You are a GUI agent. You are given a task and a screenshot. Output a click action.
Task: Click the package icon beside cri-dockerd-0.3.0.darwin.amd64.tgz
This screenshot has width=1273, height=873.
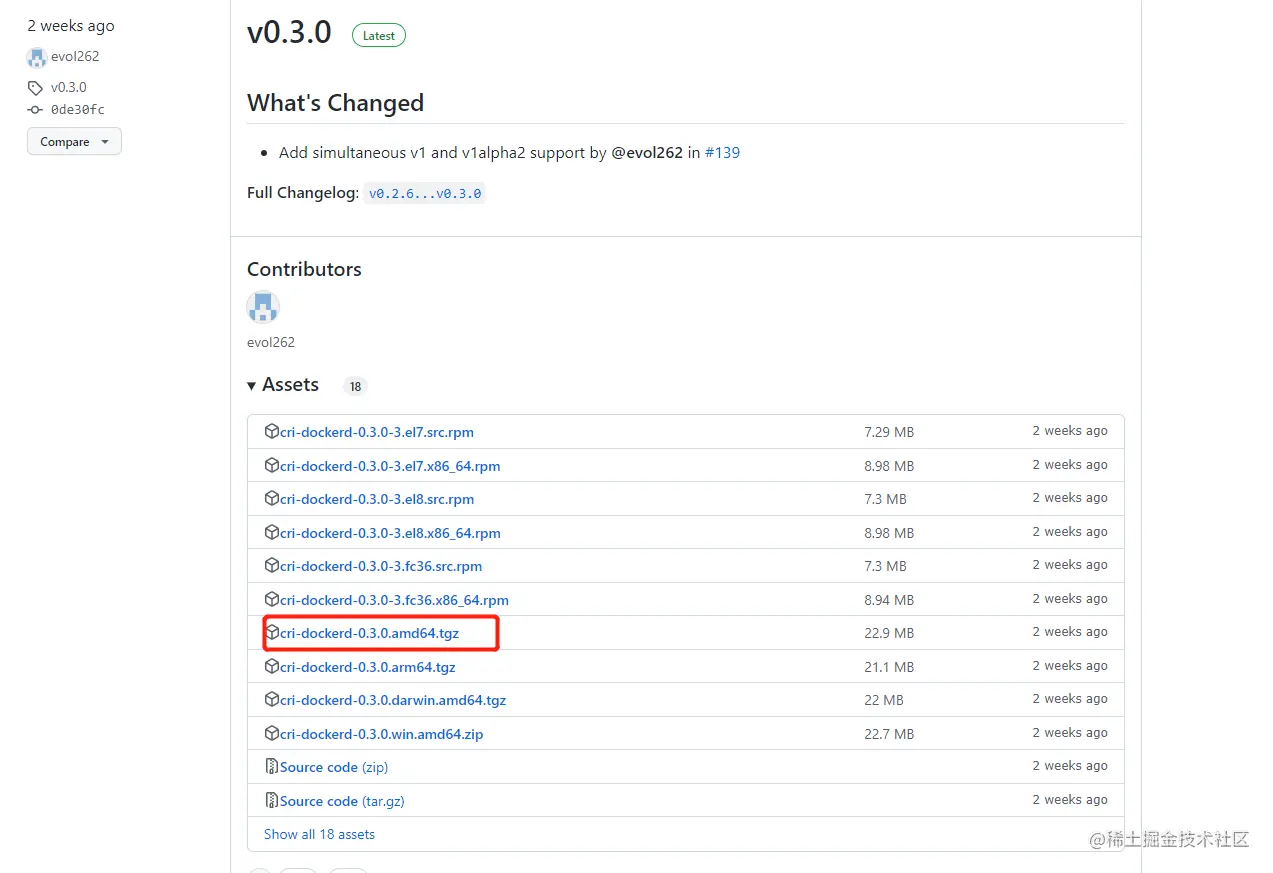272,700
